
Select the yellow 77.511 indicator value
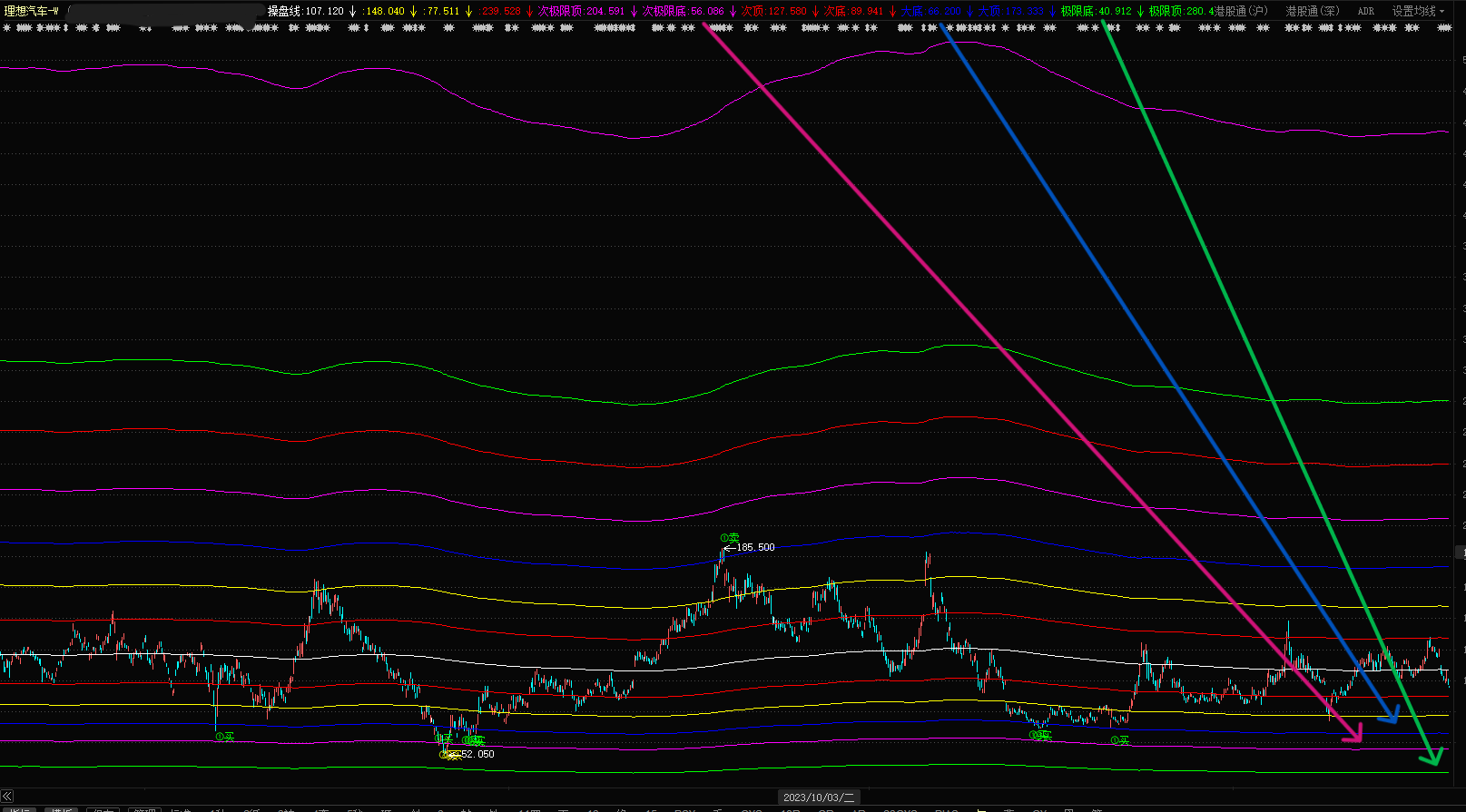click(442, 11)
